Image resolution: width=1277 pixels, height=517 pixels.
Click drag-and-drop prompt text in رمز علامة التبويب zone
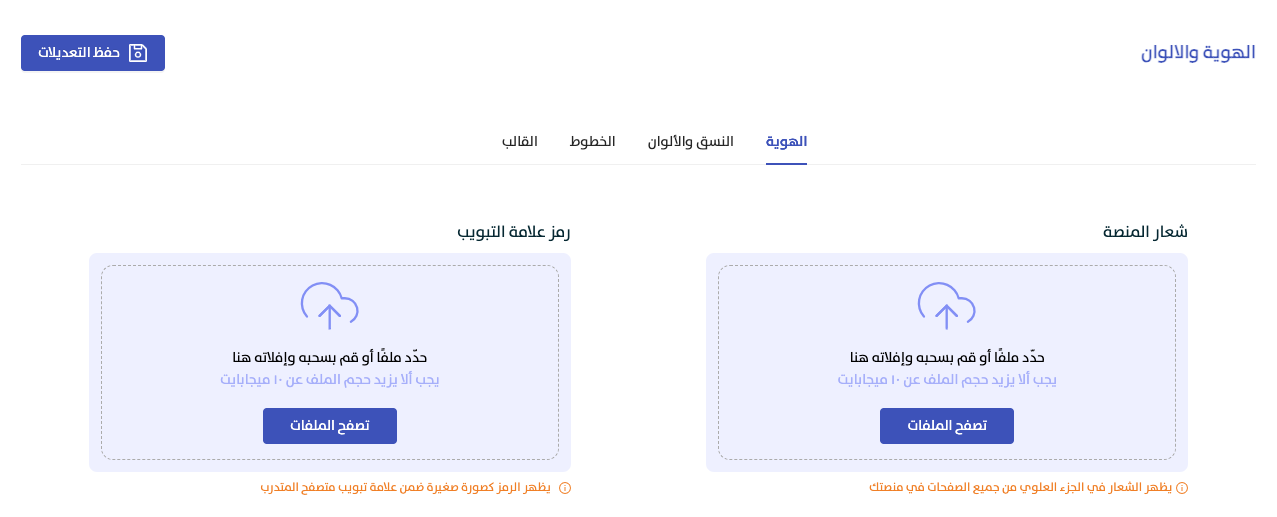click(330, 357)
